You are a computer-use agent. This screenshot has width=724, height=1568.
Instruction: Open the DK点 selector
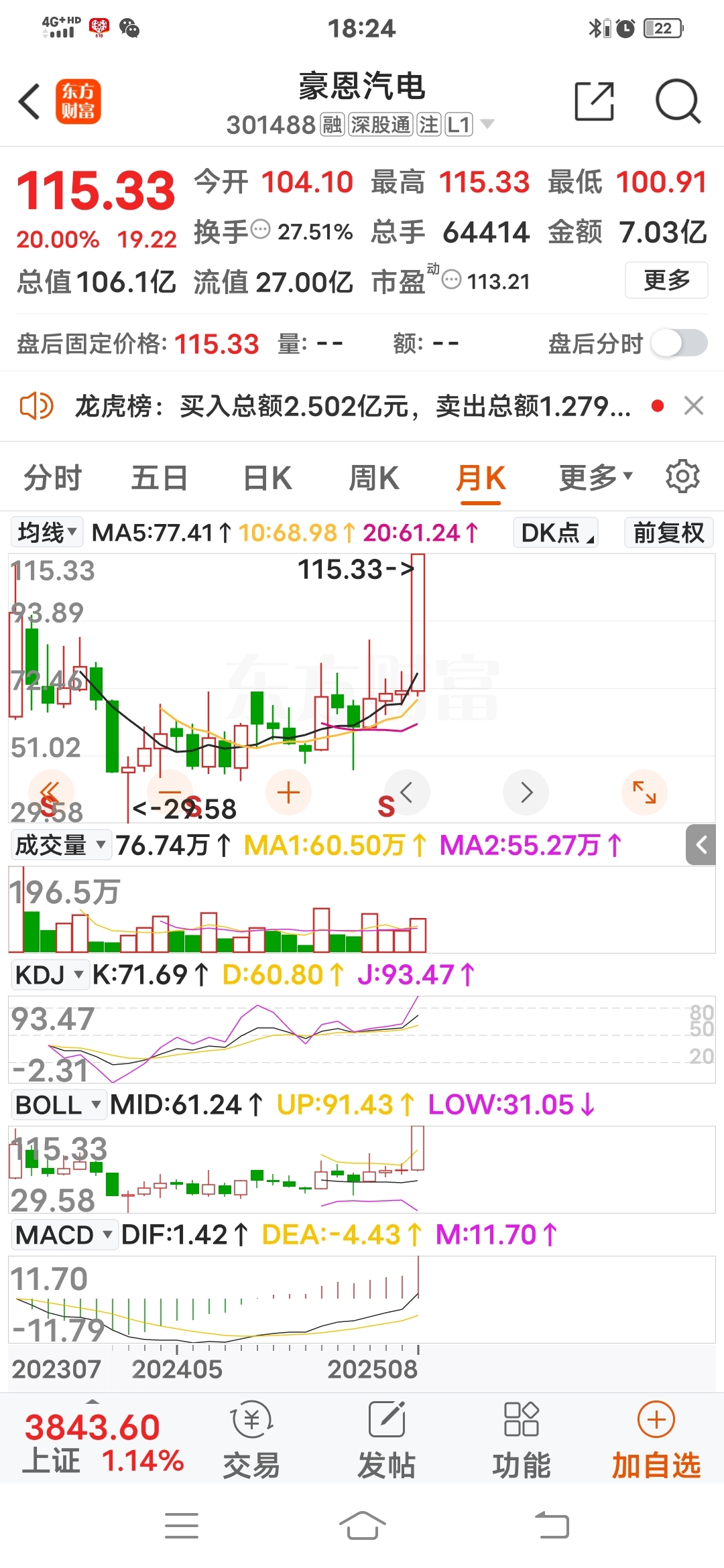point(556,533)
